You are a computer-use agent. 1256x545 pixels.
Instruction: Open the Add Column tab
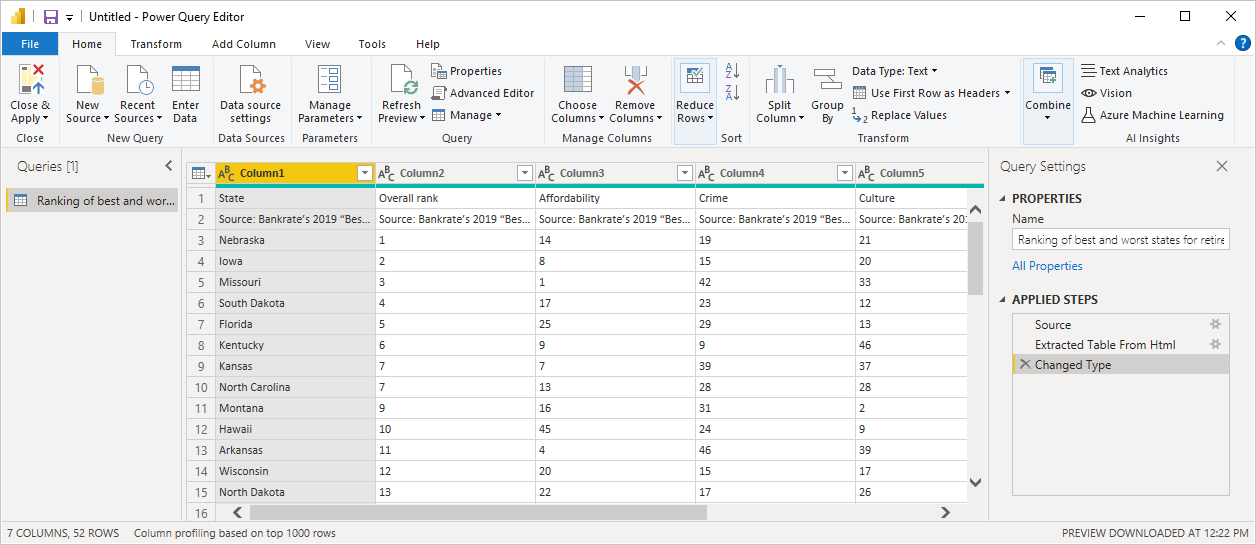244,44
